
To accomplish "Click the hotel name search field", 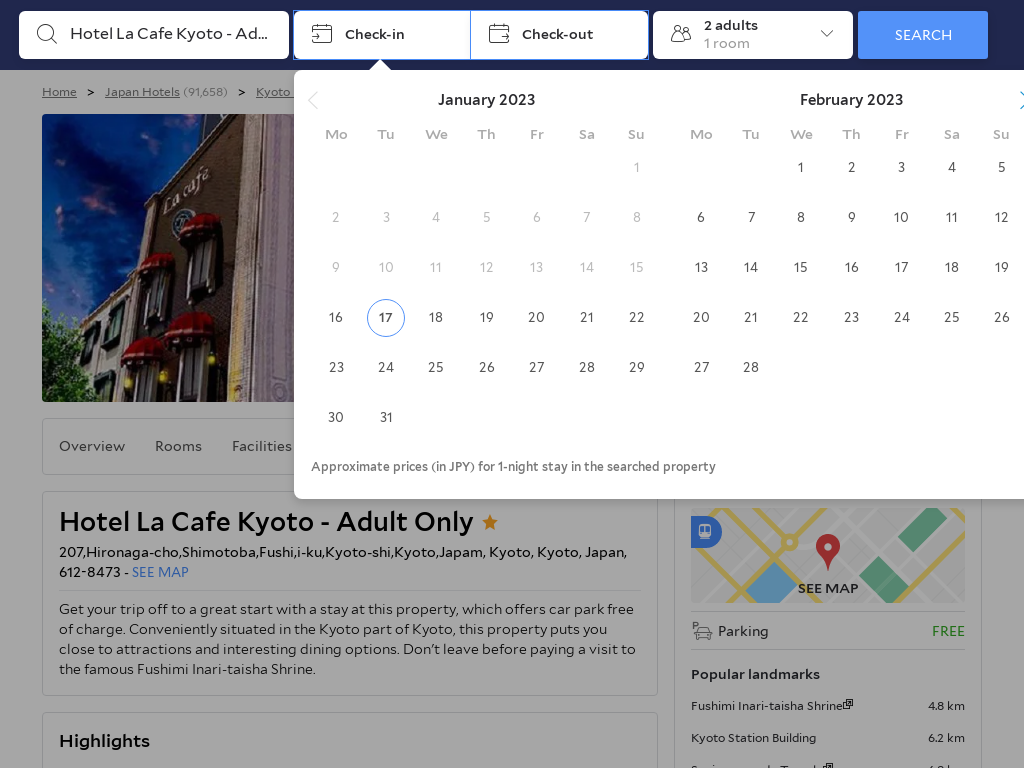I will pos(154,35).
